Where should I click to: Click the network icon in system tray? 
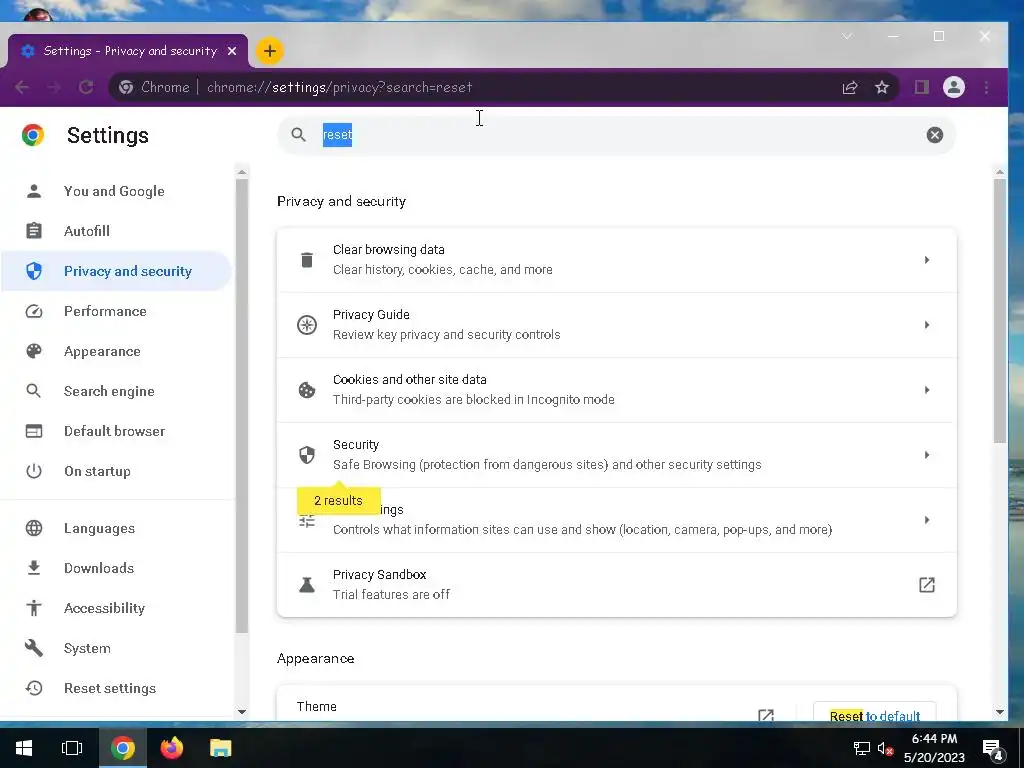pos(861,748)
